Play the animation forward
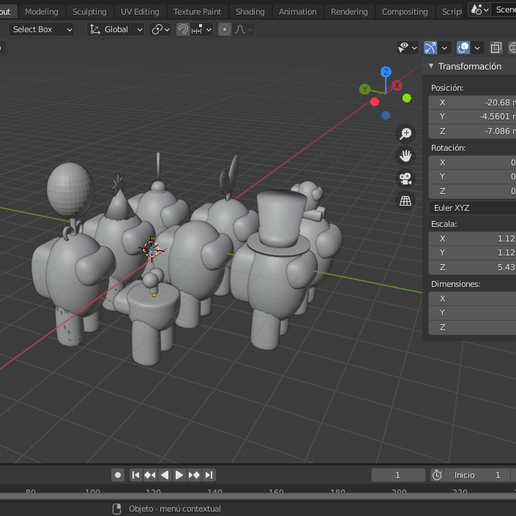The image size is (516, 516). (179, 475)
